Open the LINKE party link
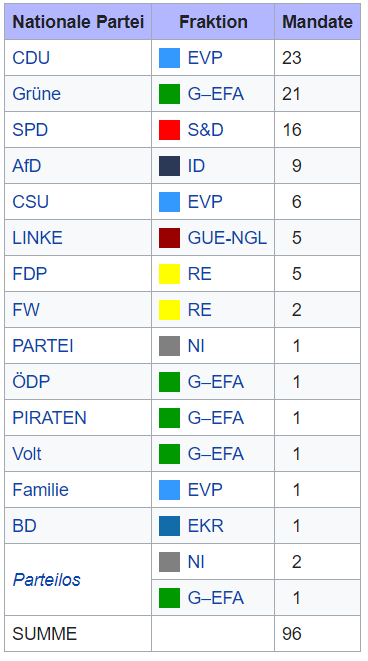 point(38,238)
